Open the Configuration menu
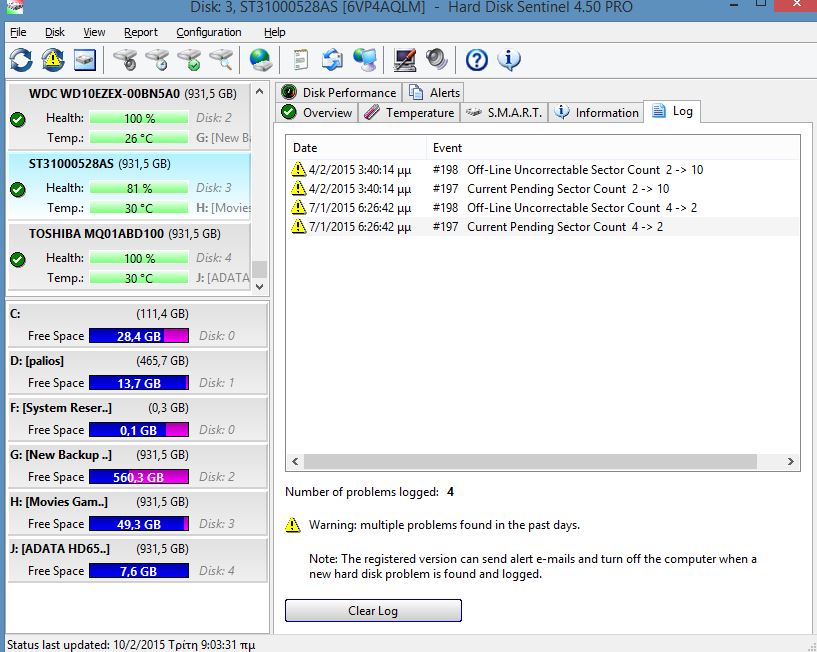The image size is (817, 652). pyautogui.click(x=209, y=32)
